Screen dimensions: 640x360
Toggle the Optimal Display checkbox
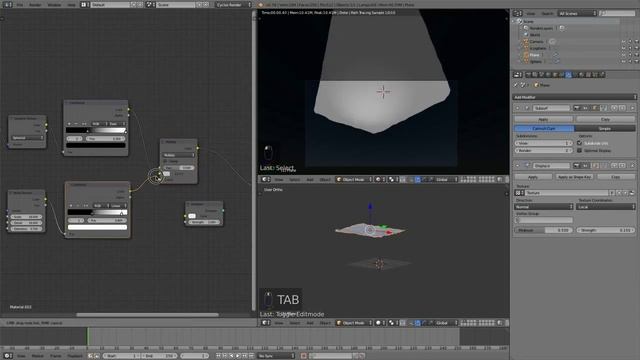(580, 151)
